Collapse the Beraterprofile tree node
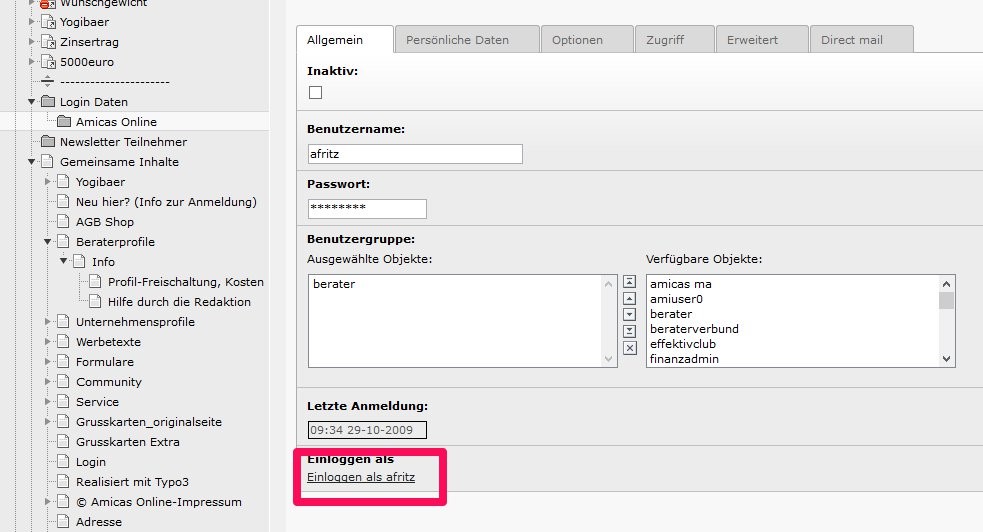The image size is (983, 532). 47,242
